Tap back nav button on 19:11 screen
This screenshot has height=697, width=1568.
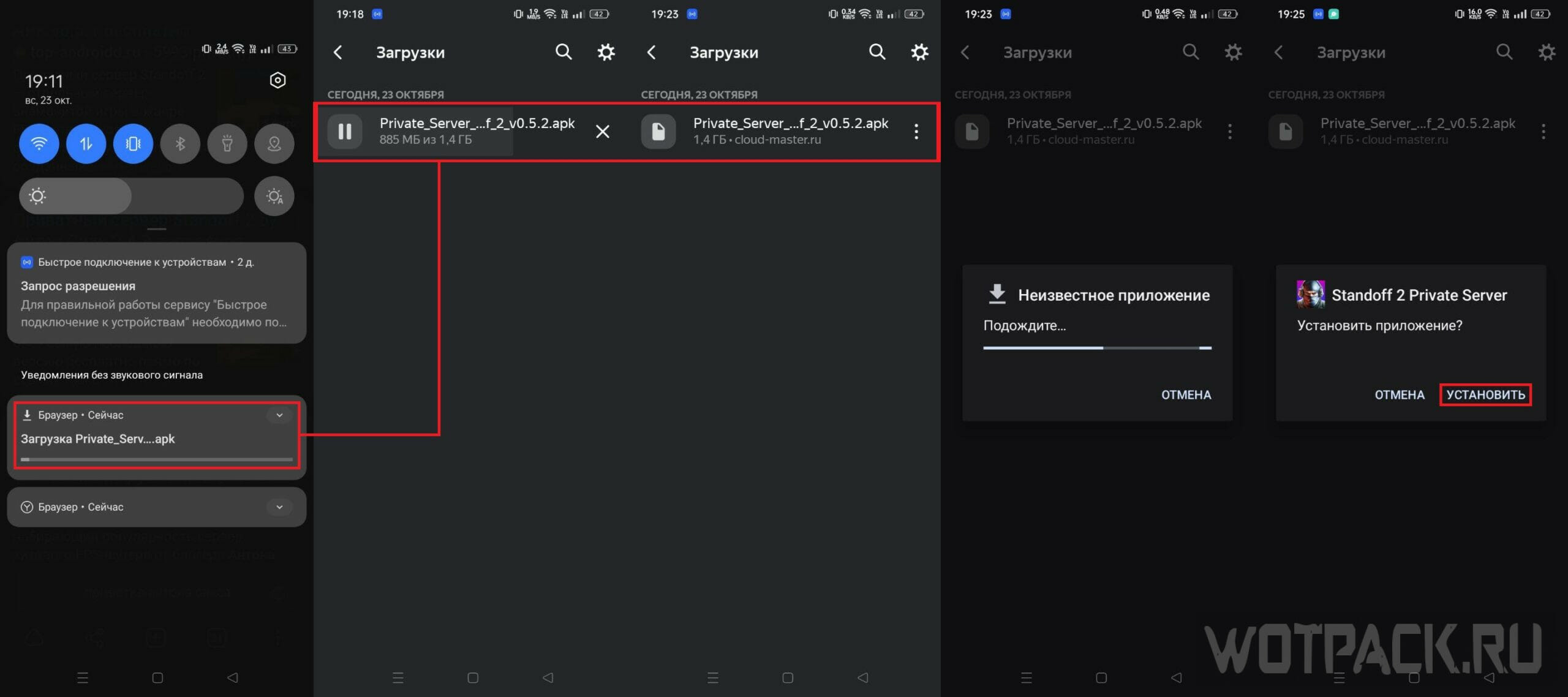click(232, 677)
